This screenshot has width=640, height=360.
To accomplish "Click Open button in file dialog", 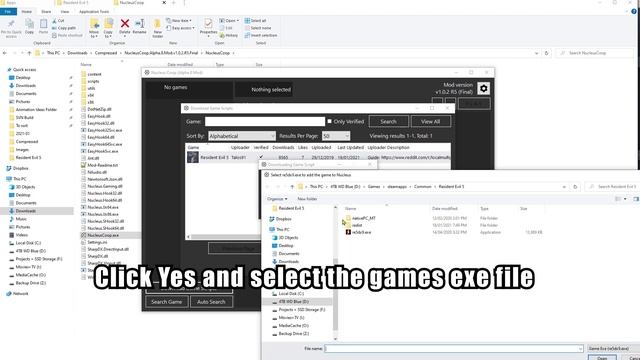I will 602,358.
